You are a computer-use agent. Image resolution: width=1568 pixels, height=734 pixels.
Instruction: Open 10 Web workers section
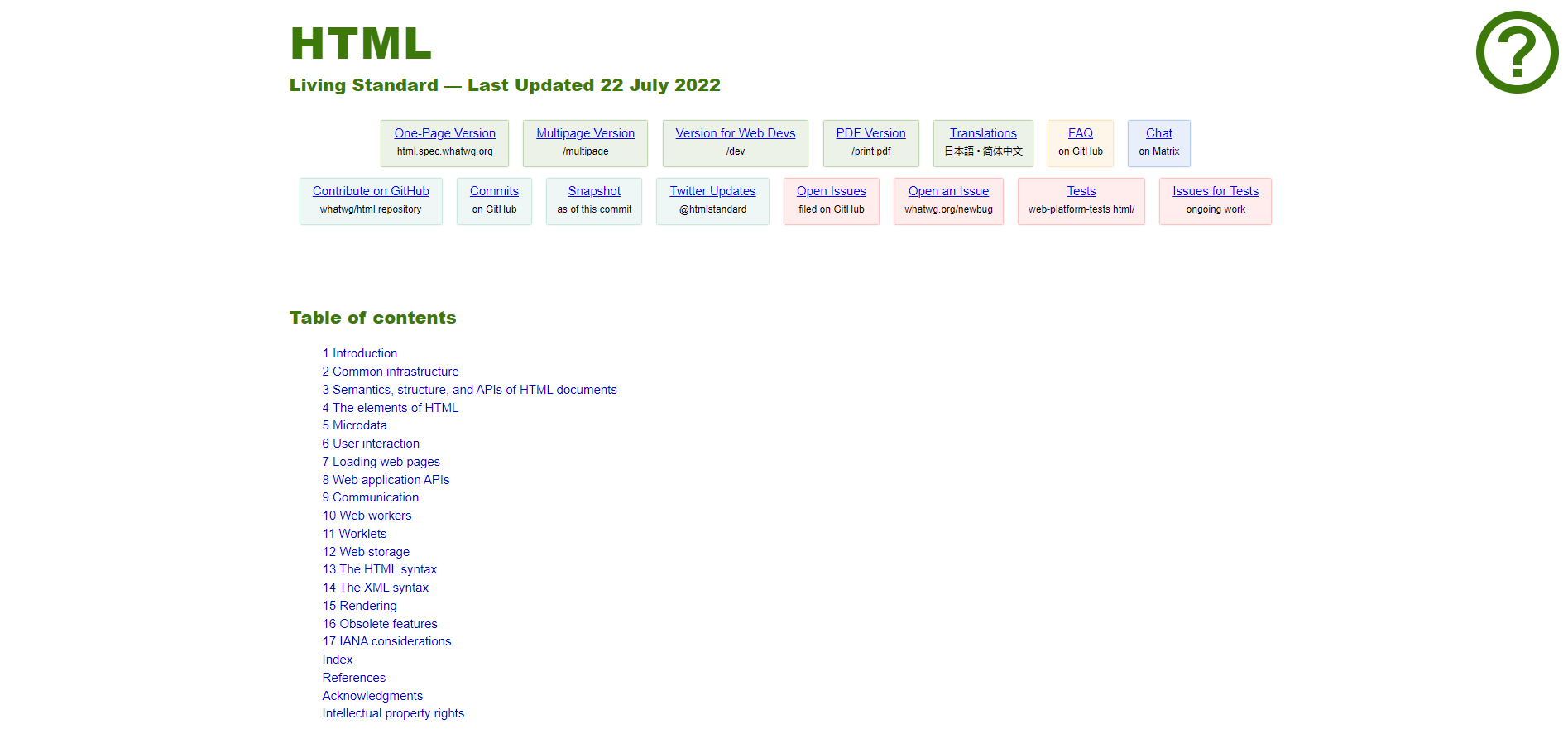coord(367,516)
